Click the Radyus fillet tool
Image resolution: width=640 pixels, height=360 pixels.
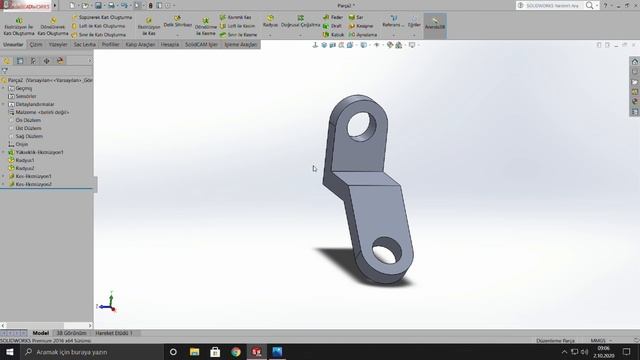click(270, 22)
